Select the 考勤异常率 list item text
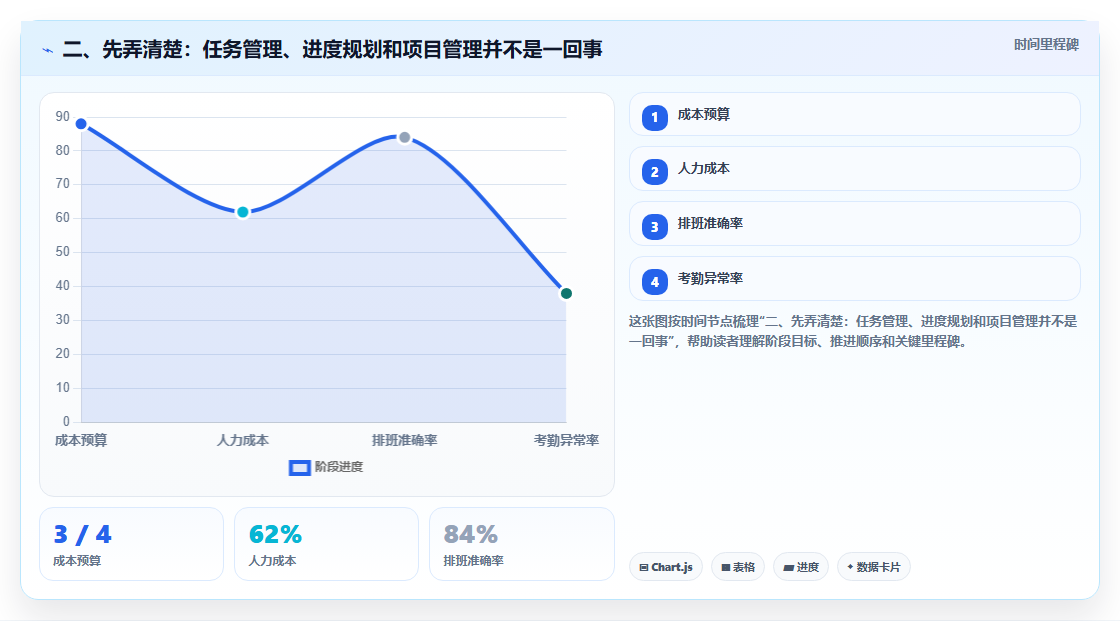 tap(710, 278)
